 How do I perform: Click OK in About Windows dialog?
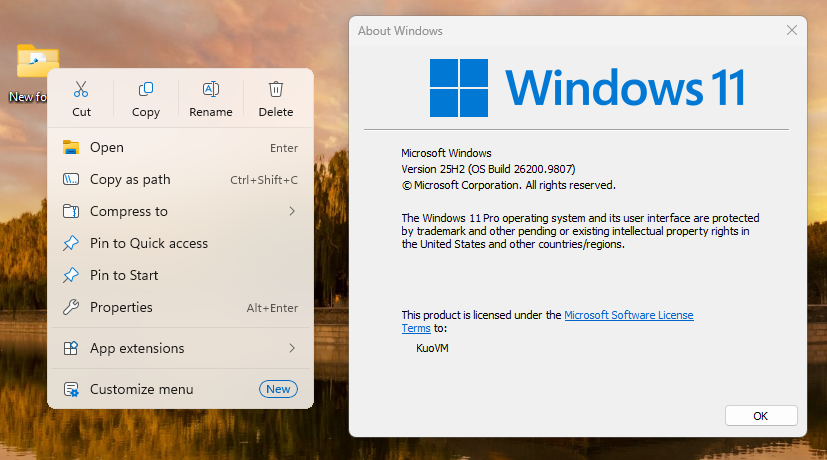click(761, 416)
